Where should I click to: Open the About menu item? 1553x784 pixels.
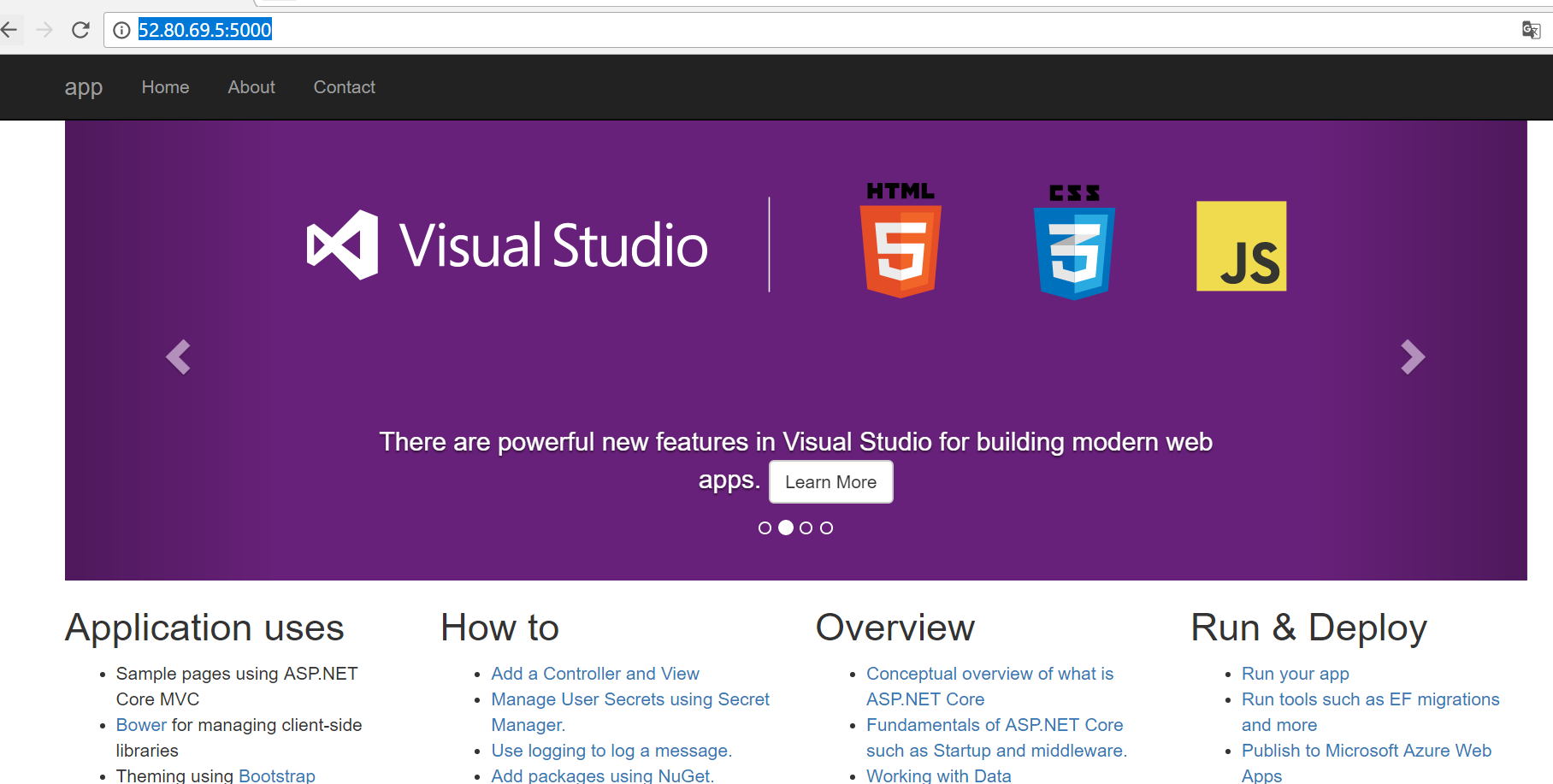click(251, 87)
